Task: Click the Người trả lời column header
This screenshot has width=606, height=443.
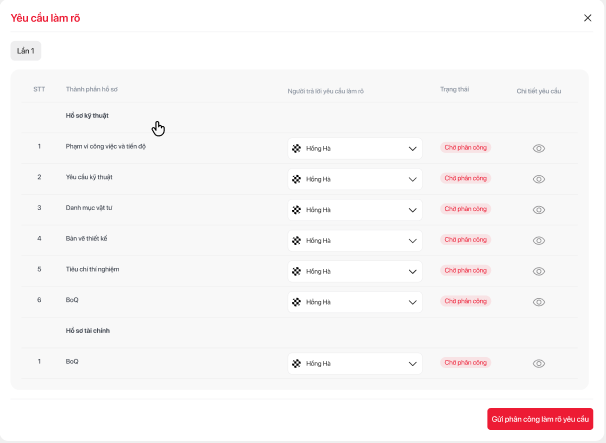Action: [x=325, y=91]
